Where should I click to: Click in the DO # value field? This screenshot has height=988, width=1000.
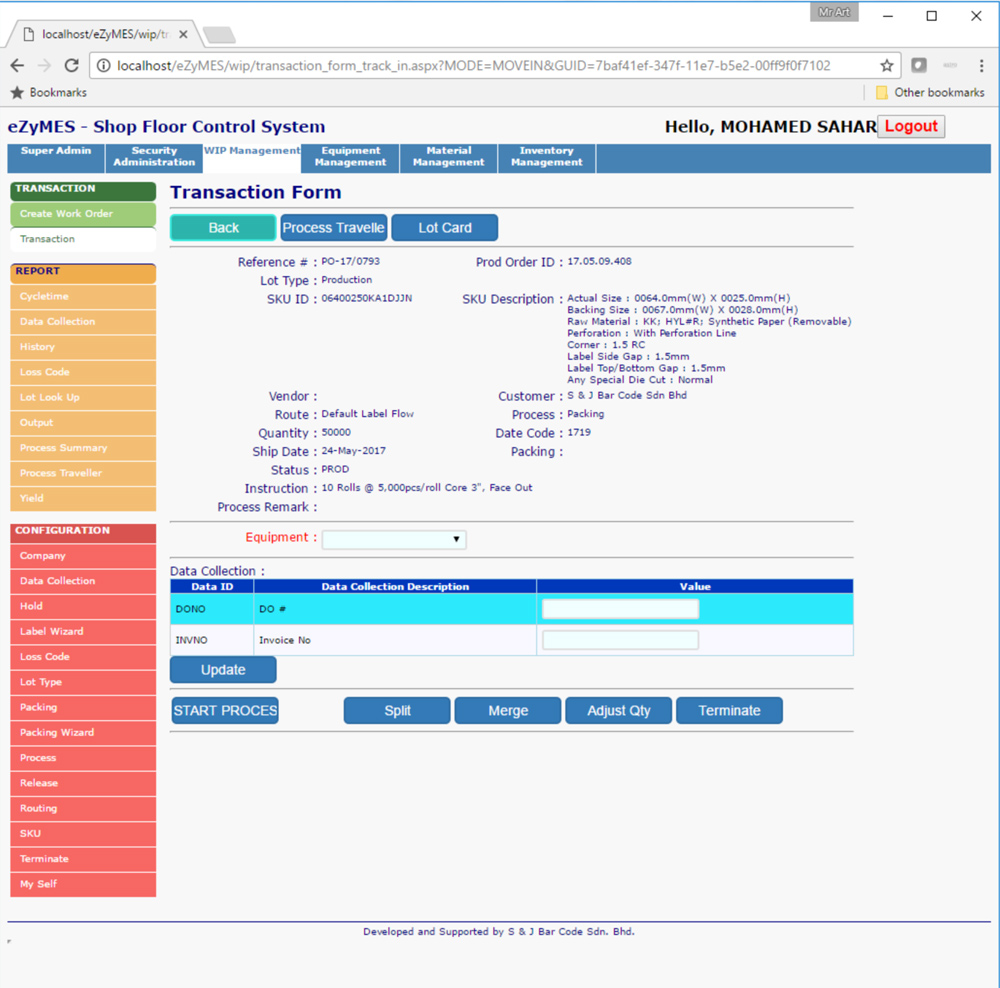pyautogui.click(x=620, y=609)
